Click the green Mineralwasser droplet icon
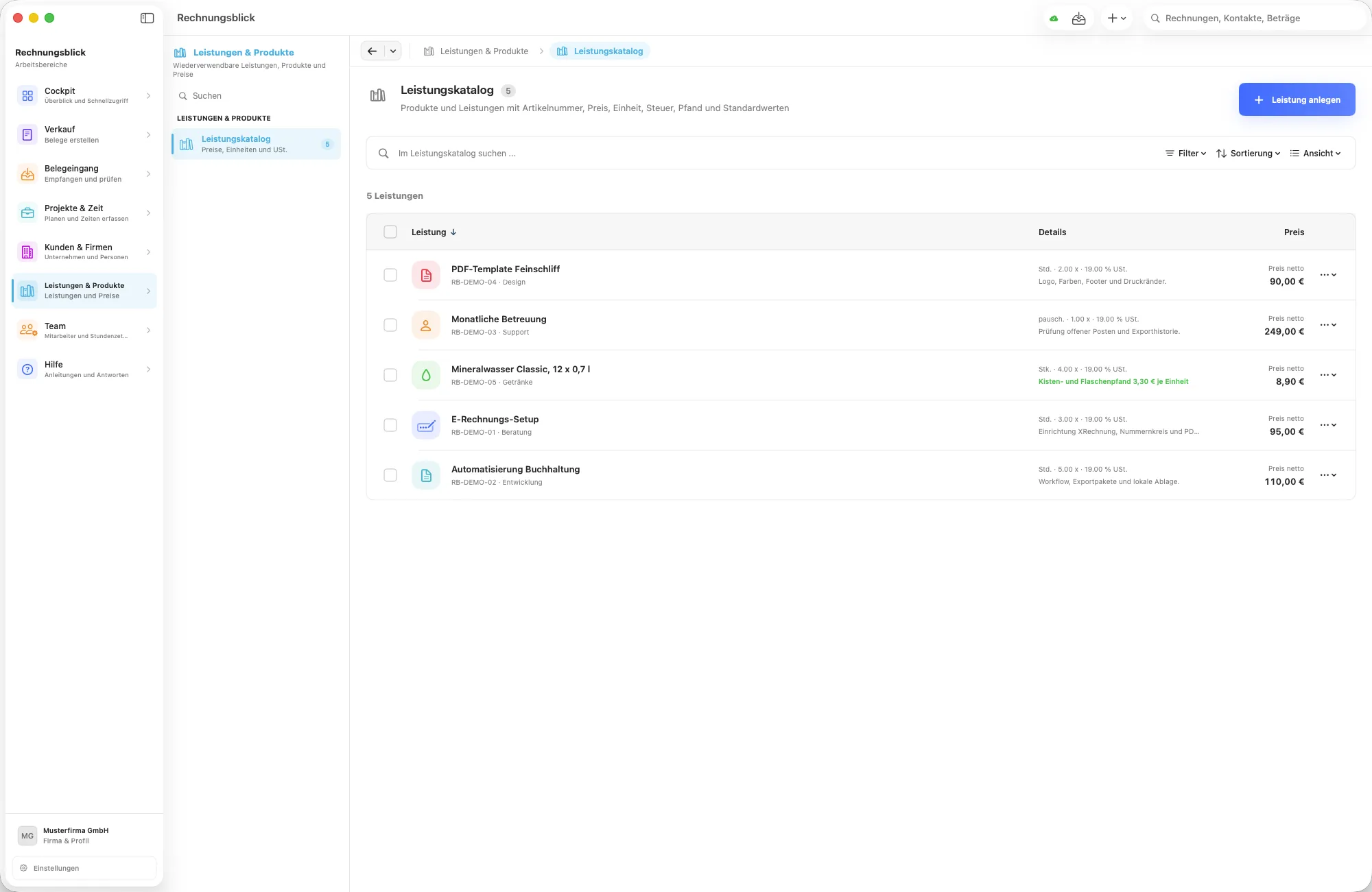 click(x=426, y=376)
